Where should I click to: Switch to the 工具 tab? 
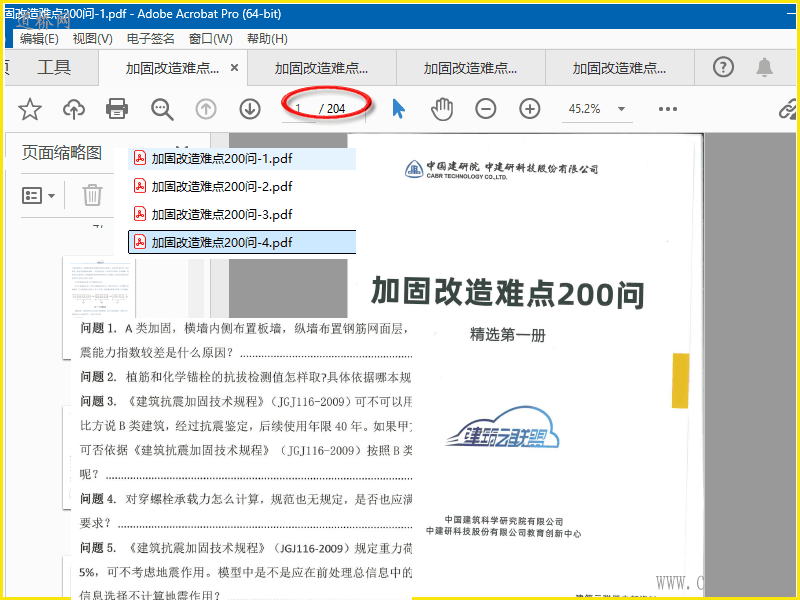click(x=54, y=67)
